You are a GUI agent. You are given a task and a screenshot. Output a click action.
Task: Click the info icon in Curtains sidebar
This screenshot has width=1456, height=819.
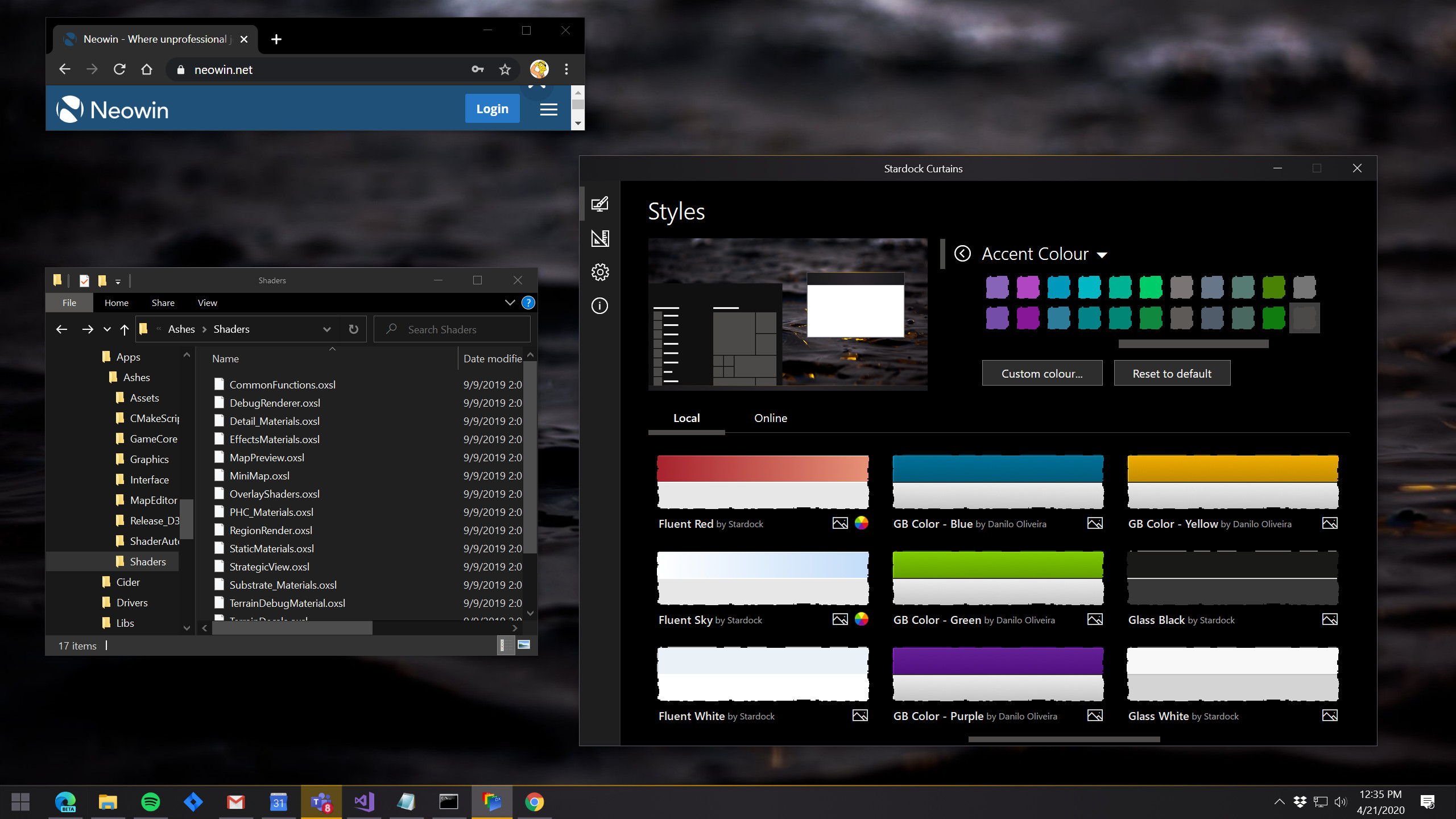[599, 305]
